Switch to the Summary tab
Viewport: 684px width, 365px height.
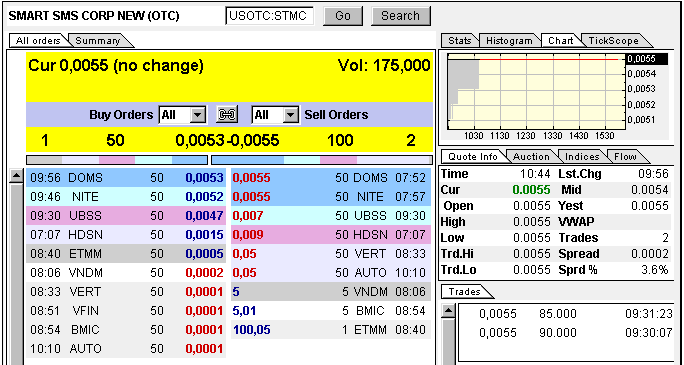tap(98, 41)
